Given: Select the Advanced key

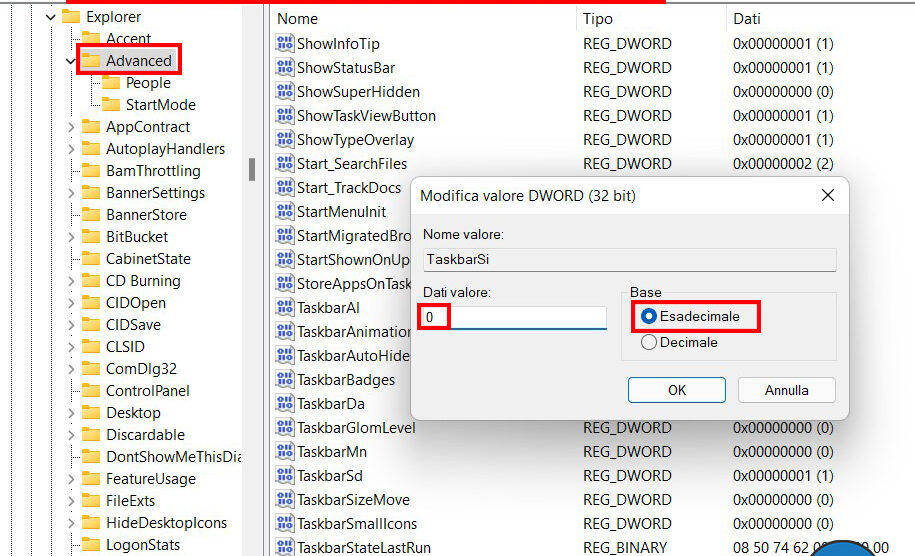Looking at the screenshot, I should click(138, 61).
